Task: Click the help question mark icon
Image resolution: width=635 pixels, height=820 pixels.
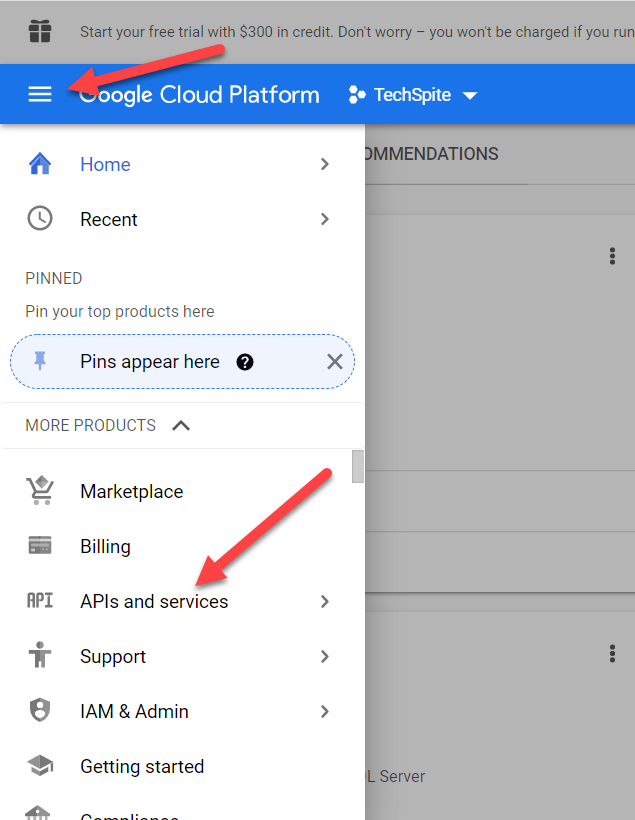Action: pyautogui.click(x=245, y=362)
